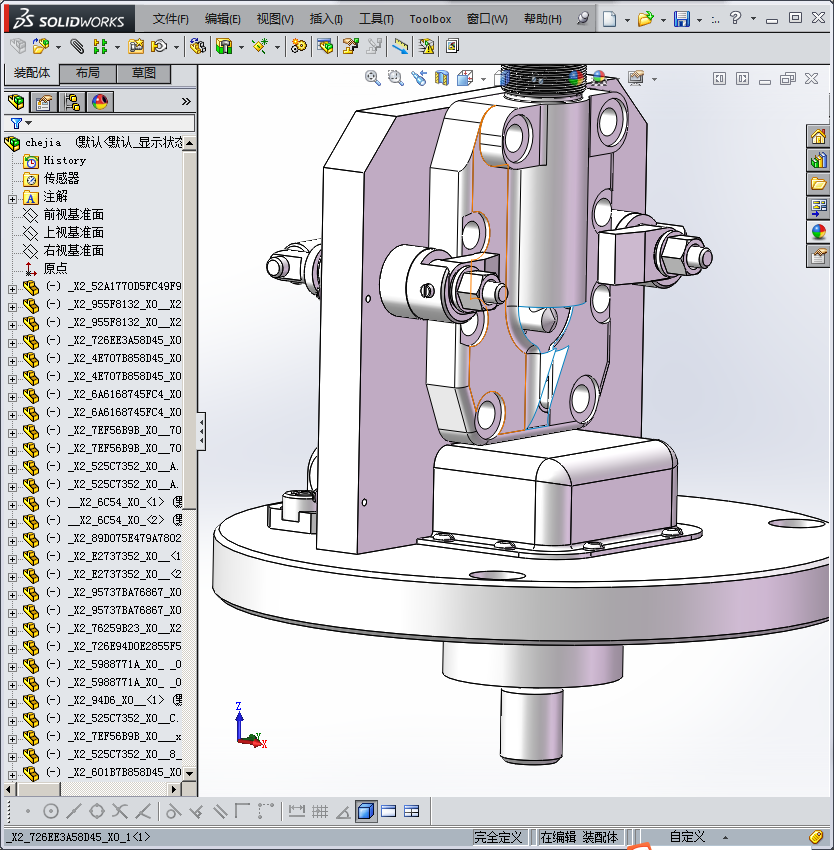Select 前视基准面 plane in the tree
834x850 pixels.
[73, 215]
